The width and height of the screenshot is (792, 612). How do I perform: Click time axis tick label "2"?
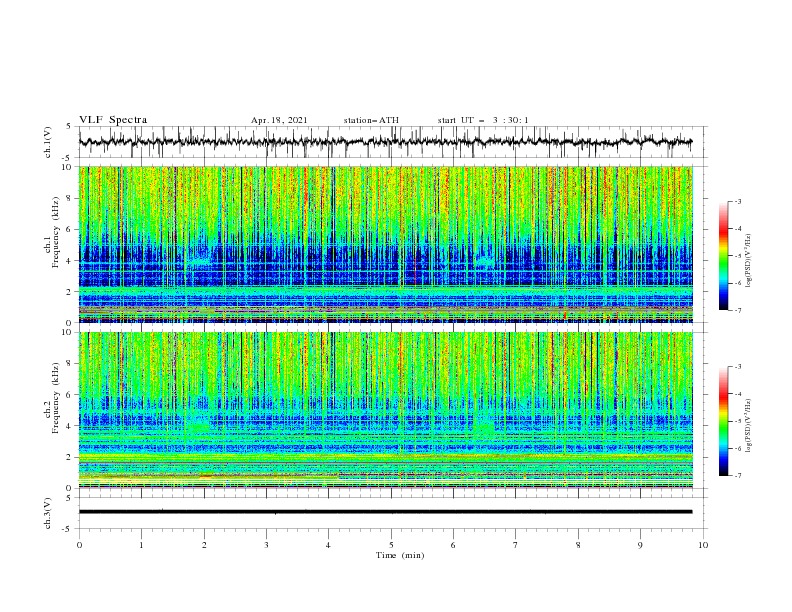(x=204, y=545)
